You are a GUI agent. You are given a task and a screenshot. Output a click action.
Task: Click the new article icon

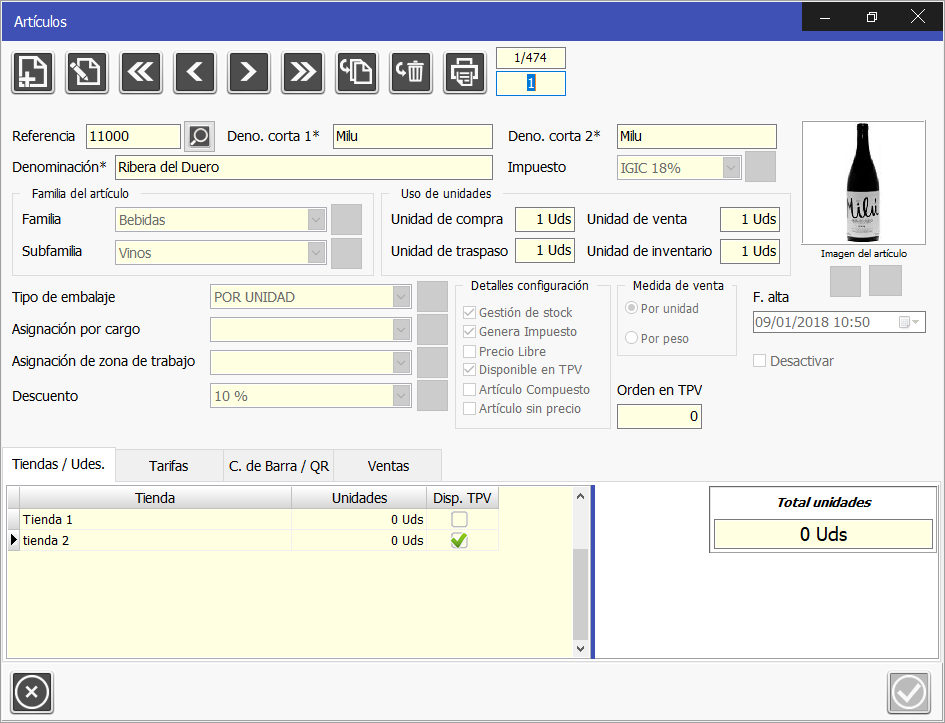point(32,72)
